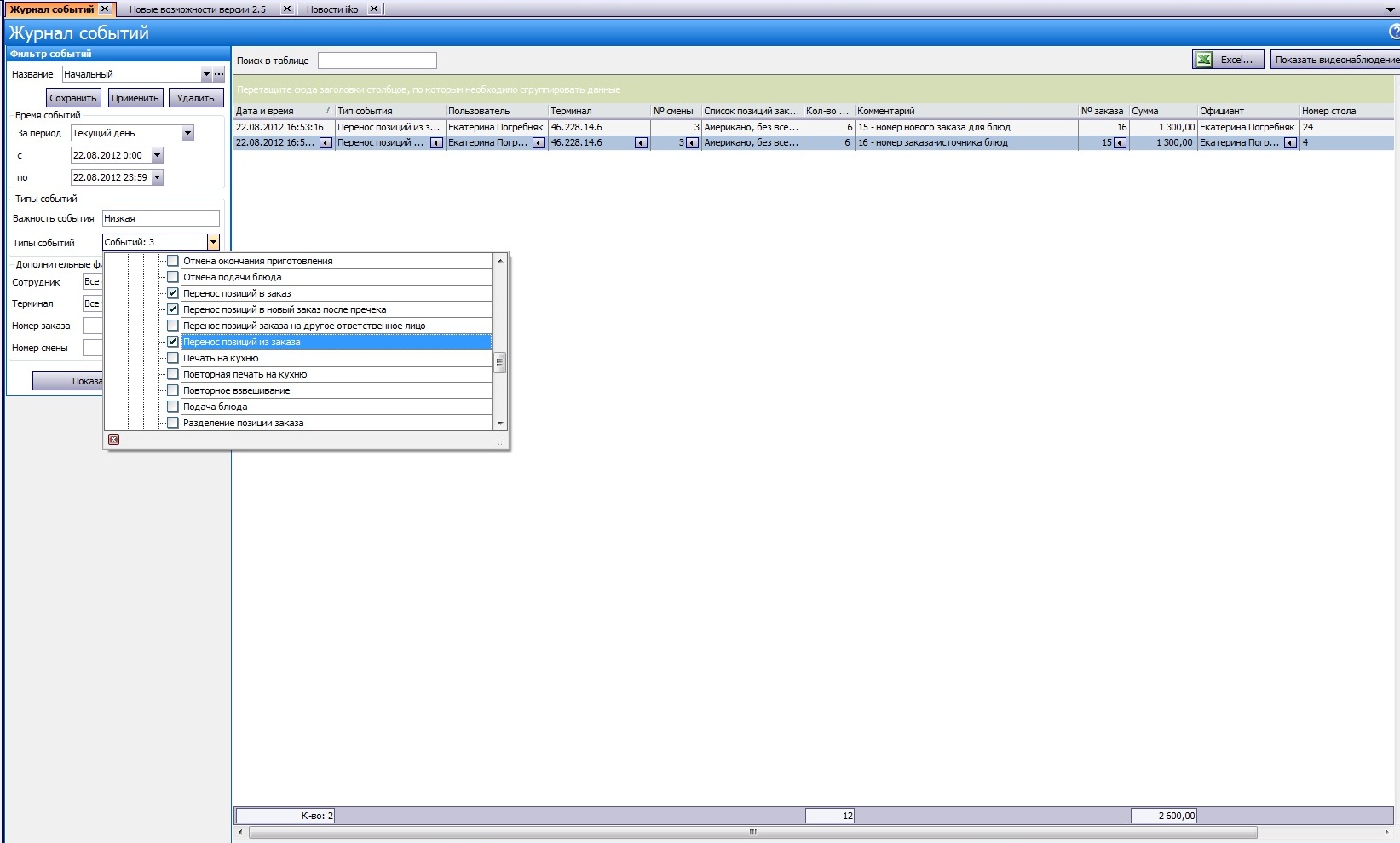Click the arrow icon in highlighted Терминал cell
Viewport: 1400px width, 843px height.
pyautogui.click(x=641, y=143)
